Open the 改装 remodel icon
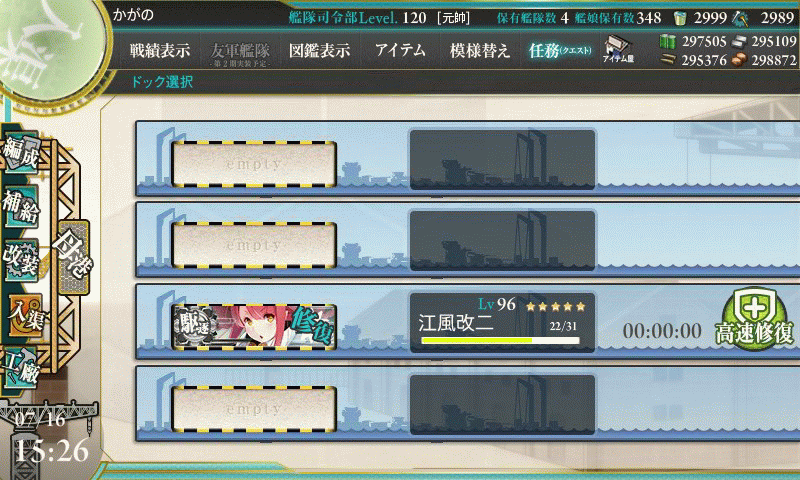This screenshot has width=800, height=480. [x=21, y=260]
